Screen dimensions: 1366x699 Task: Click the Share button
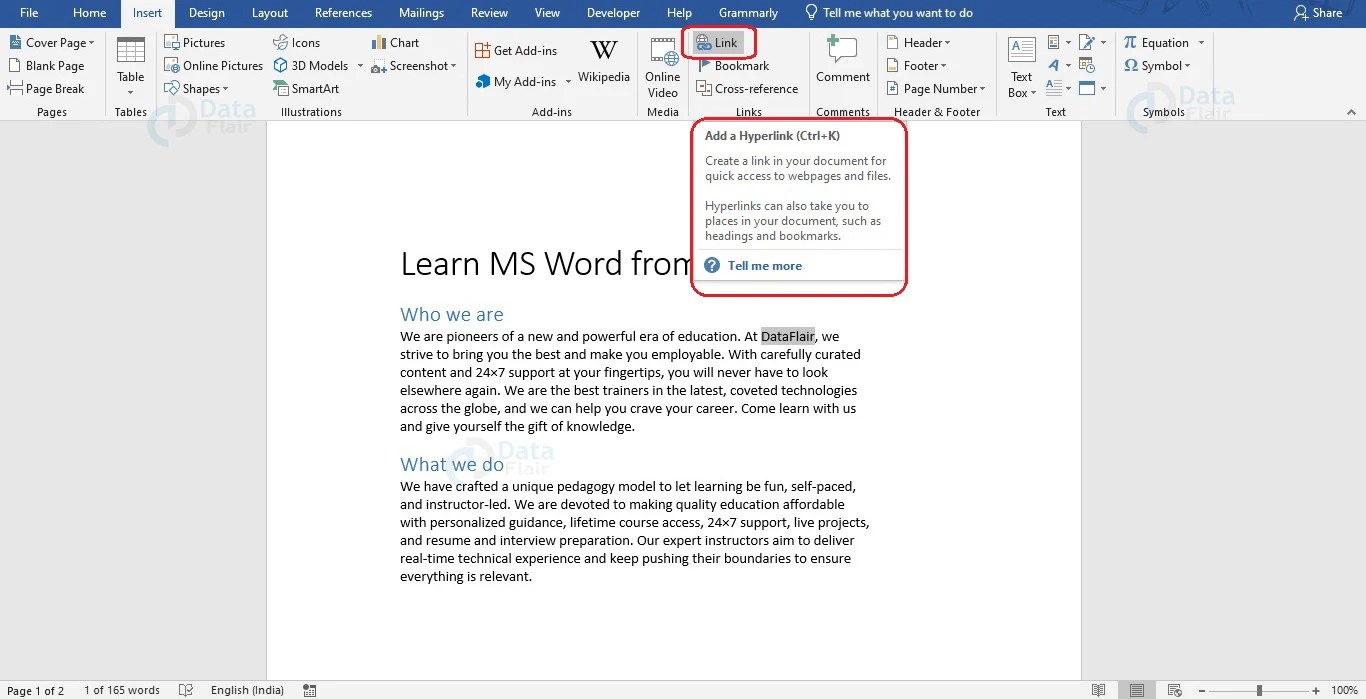[1320, 13]
